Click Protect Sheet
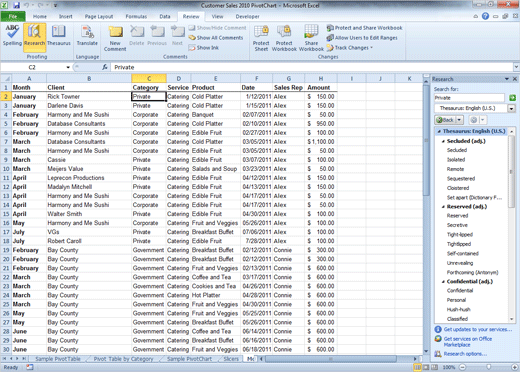 tap(261, 38)
